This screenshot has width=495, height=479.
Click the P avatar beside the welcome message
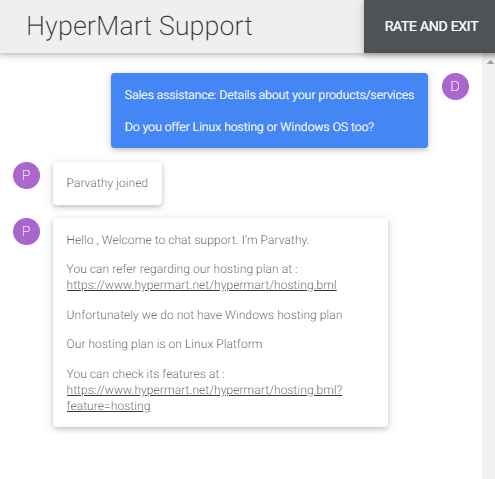coord(26,231)
